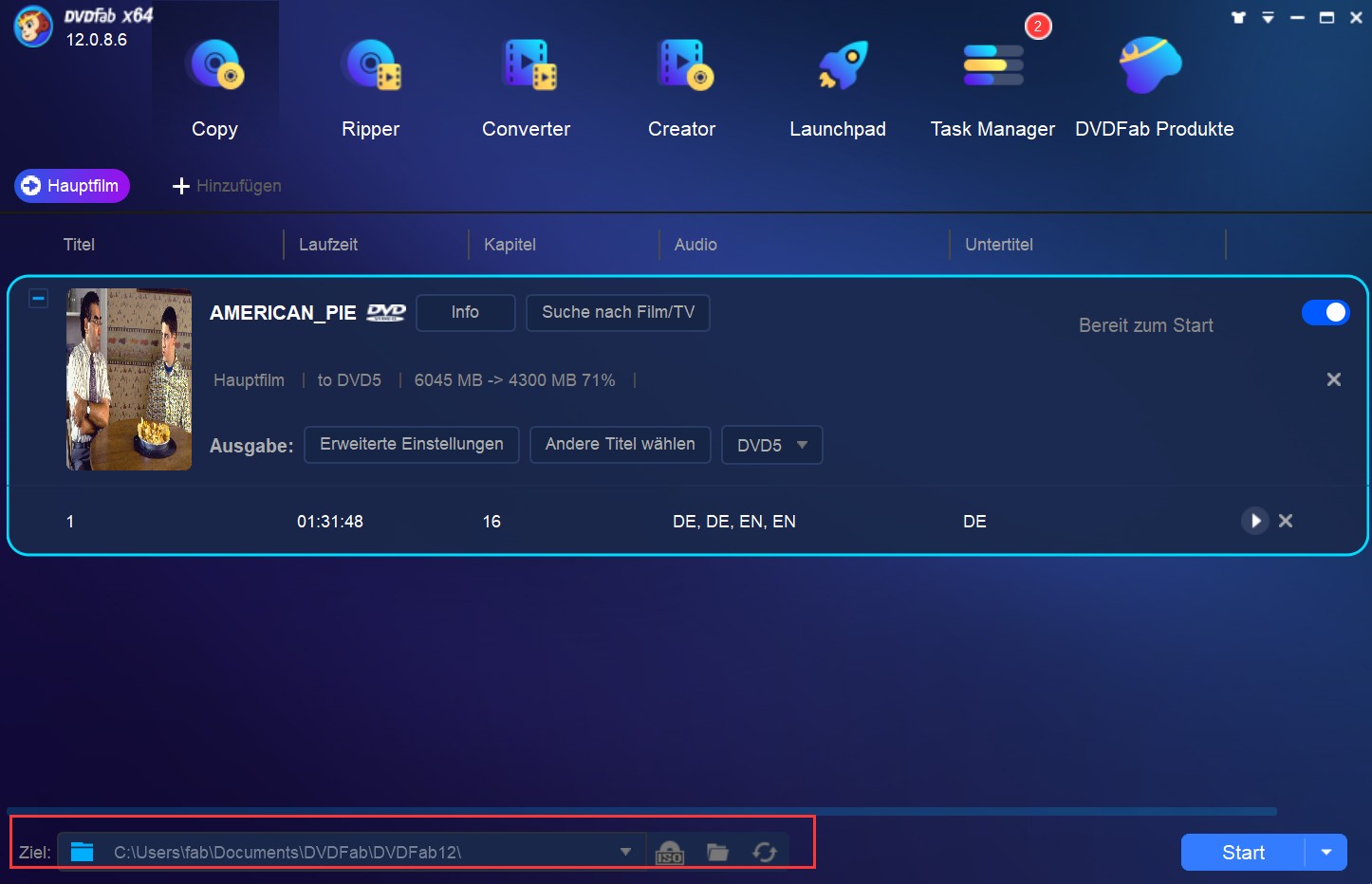The width and height of the screenshot is (1372, 884).
Task: Toggle the AMERICAN_PIE task enable switch
Action: click(1326, 312)
